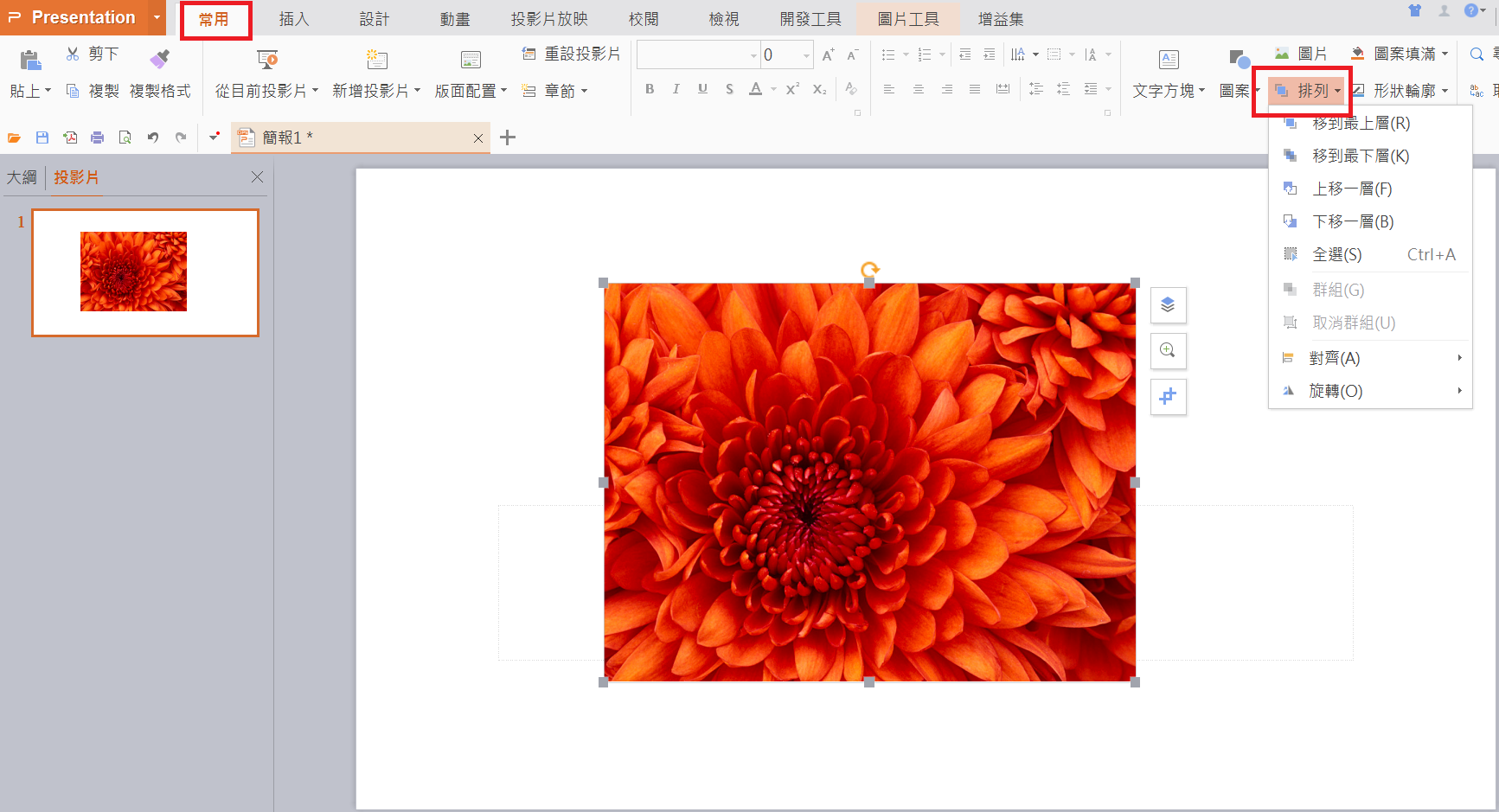Toggle bulleted list
This screenshot has width=1499, height=812.
pyautogui.click(x=887, y=54)
